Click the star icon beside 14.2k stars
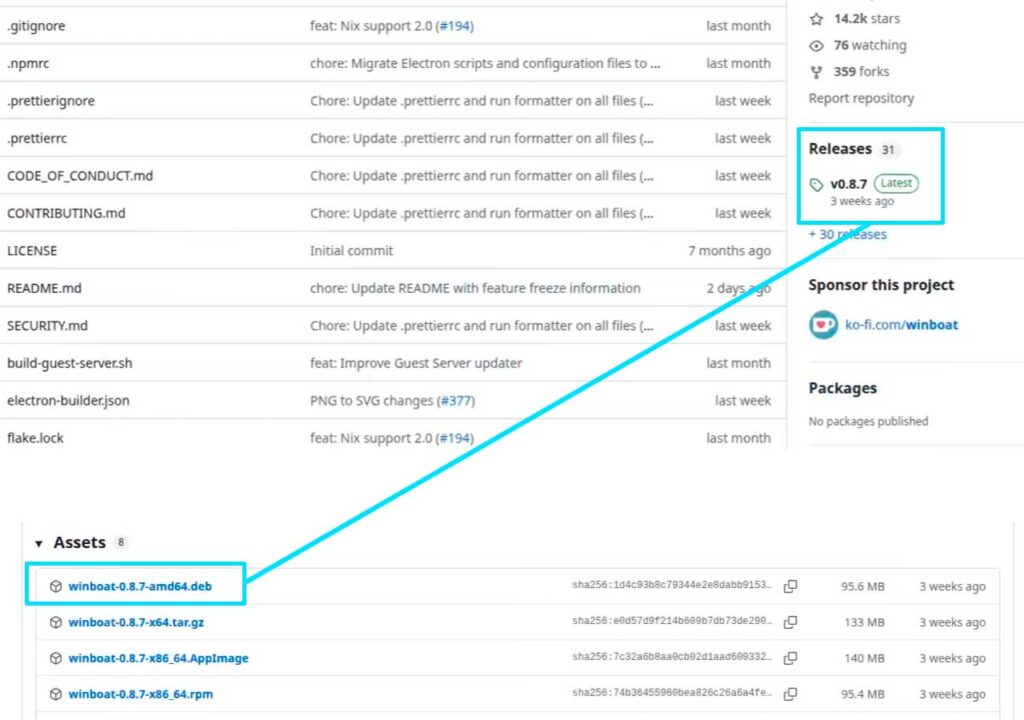This screenshot has height=720, width=1024. coord(816,19)
